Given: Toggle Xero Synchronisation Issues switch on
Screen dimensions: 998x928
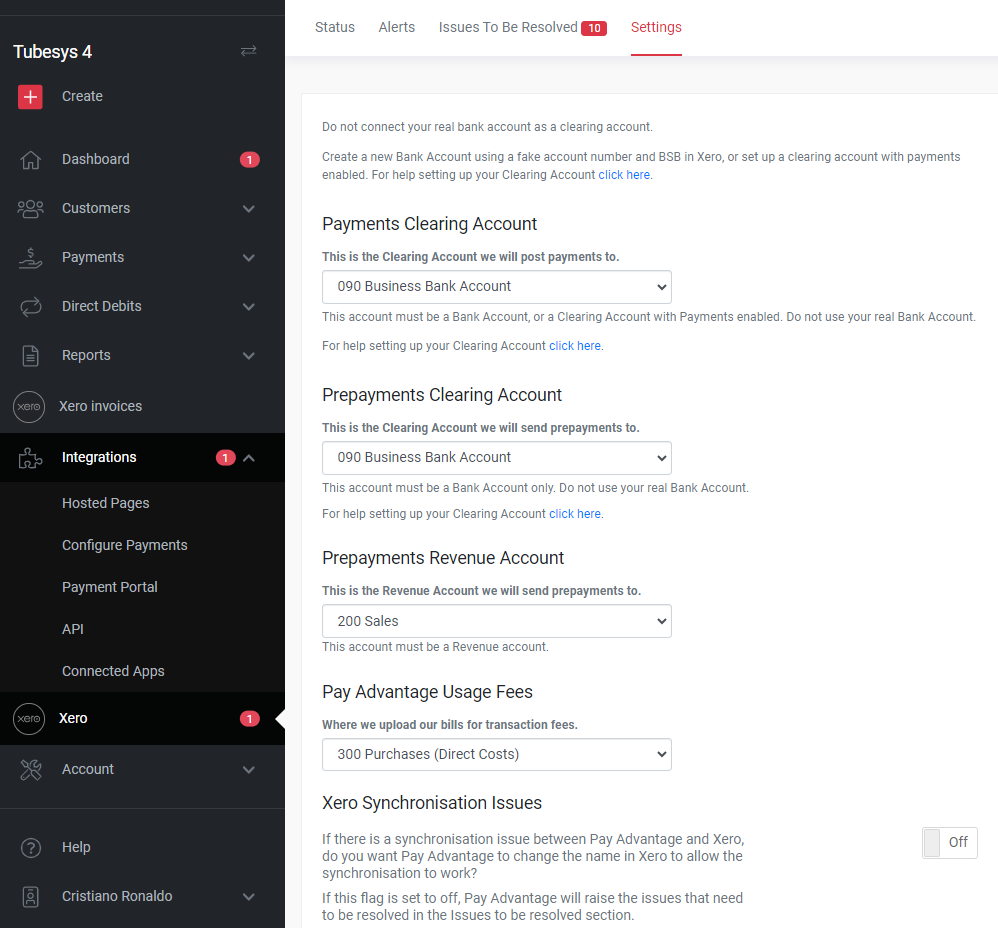Looking at the screenshot, I should tap(949, 842).
